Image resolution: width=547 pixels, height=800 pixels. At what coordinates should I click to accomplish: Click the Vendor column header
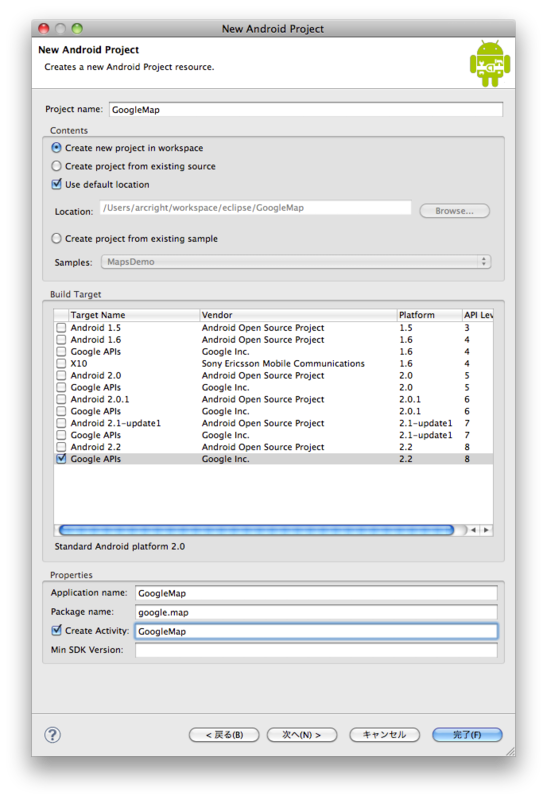coord(298,315)
